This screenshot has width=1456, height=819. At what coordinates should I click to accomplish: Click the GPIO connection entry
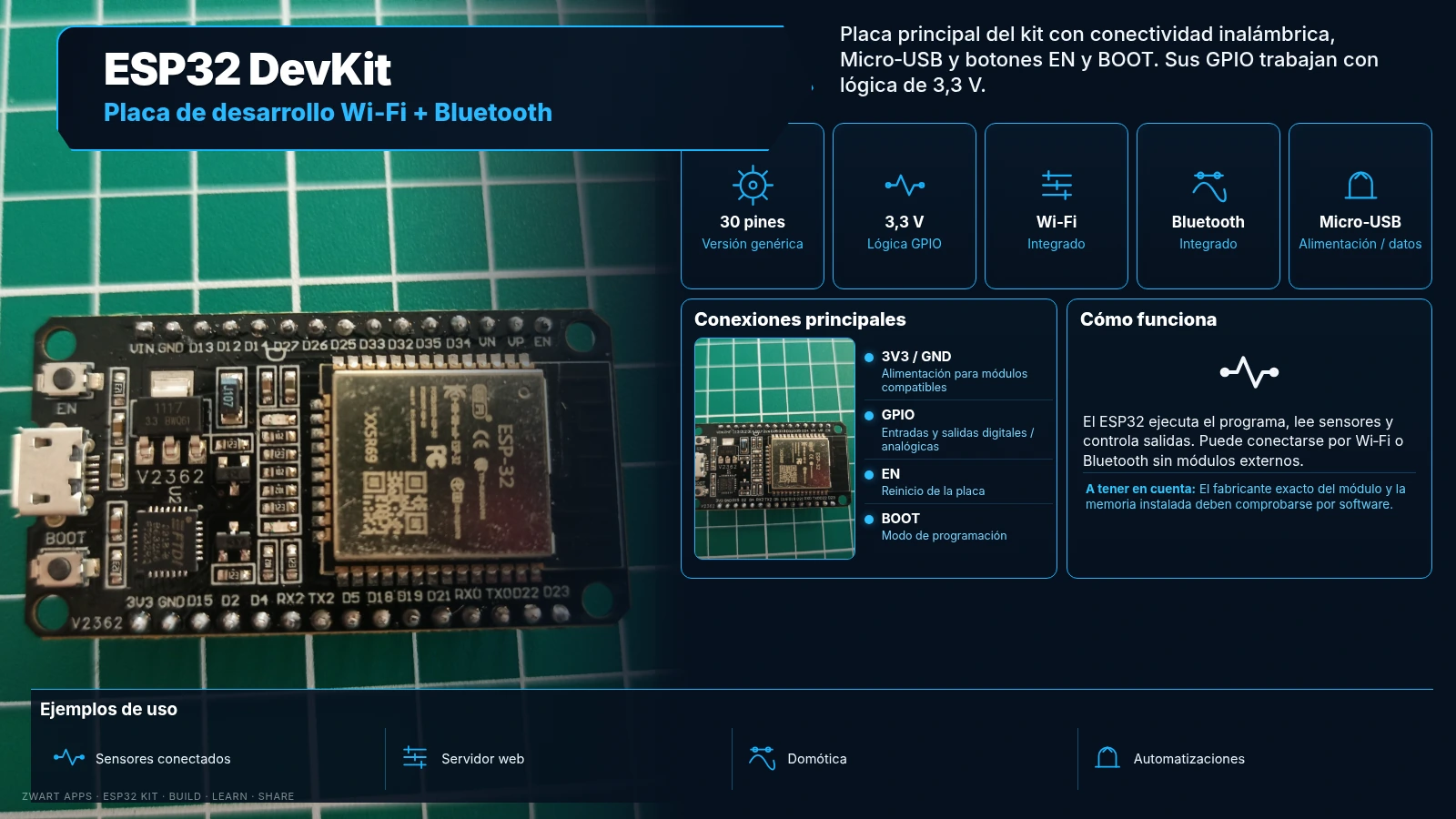click(x=957, y=430)
